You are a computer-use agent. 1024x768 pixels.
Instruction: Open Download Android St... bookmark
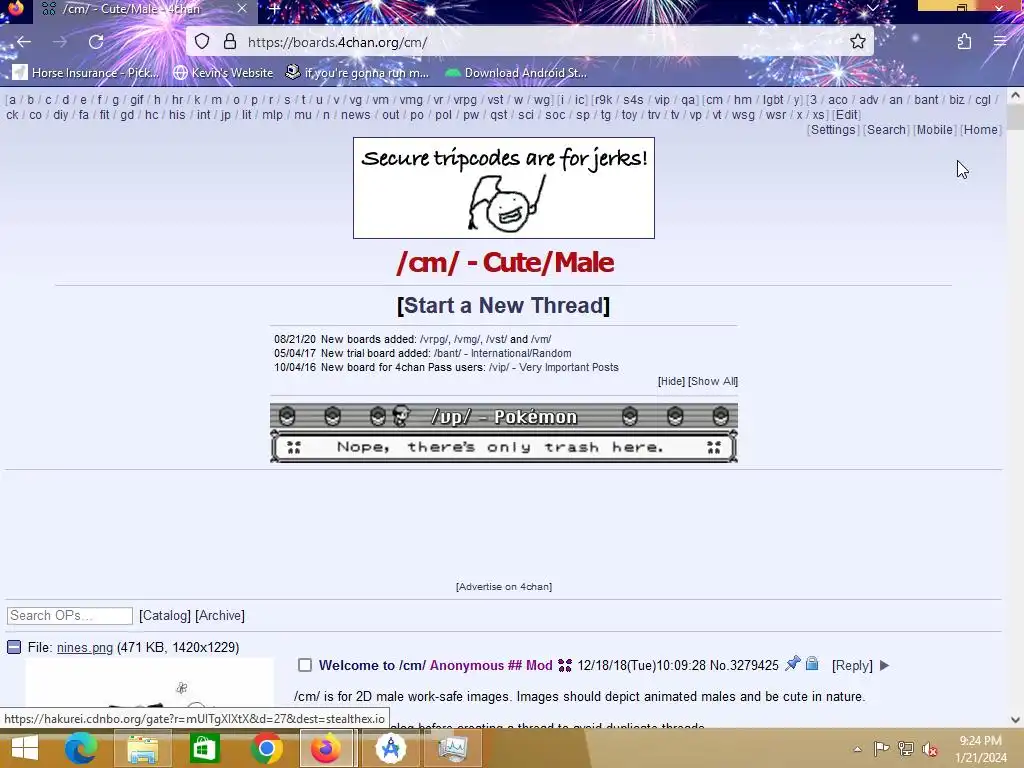516,72
